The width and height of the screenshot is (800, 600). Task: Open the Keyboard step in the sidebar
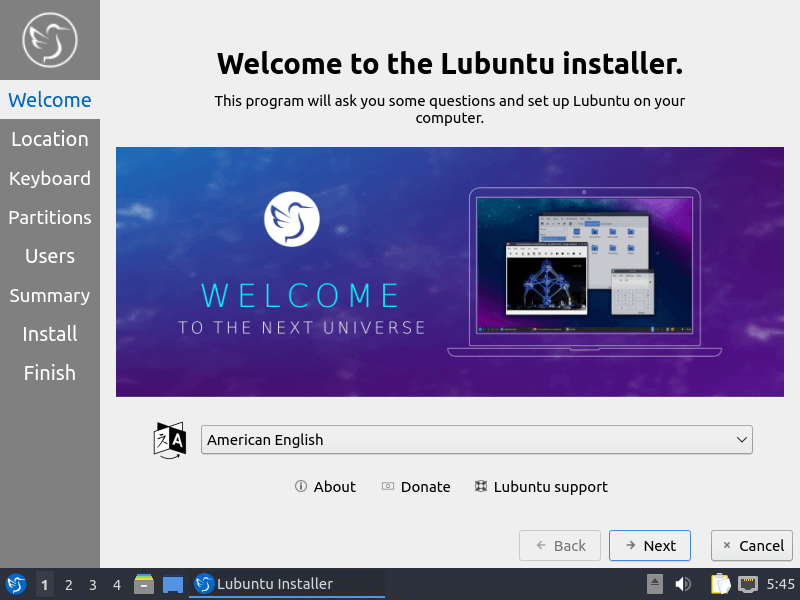pyautogui.click(x=49, y=178)
